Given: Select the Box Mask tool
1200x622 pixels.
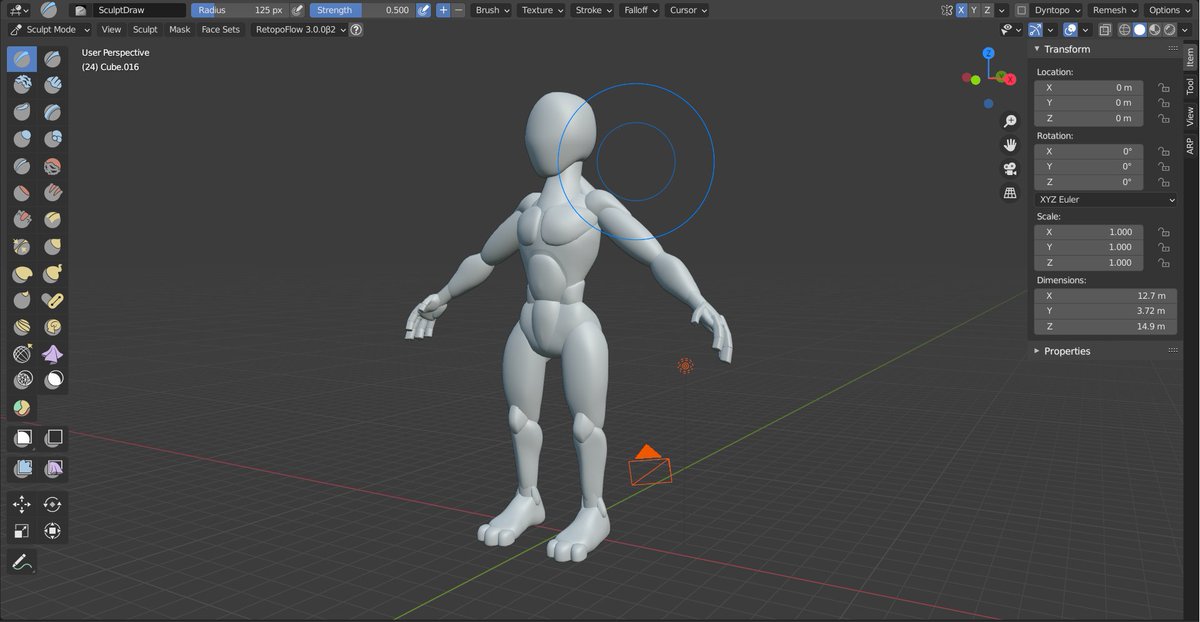Looking at the screenshot, I should click(22, 438).
